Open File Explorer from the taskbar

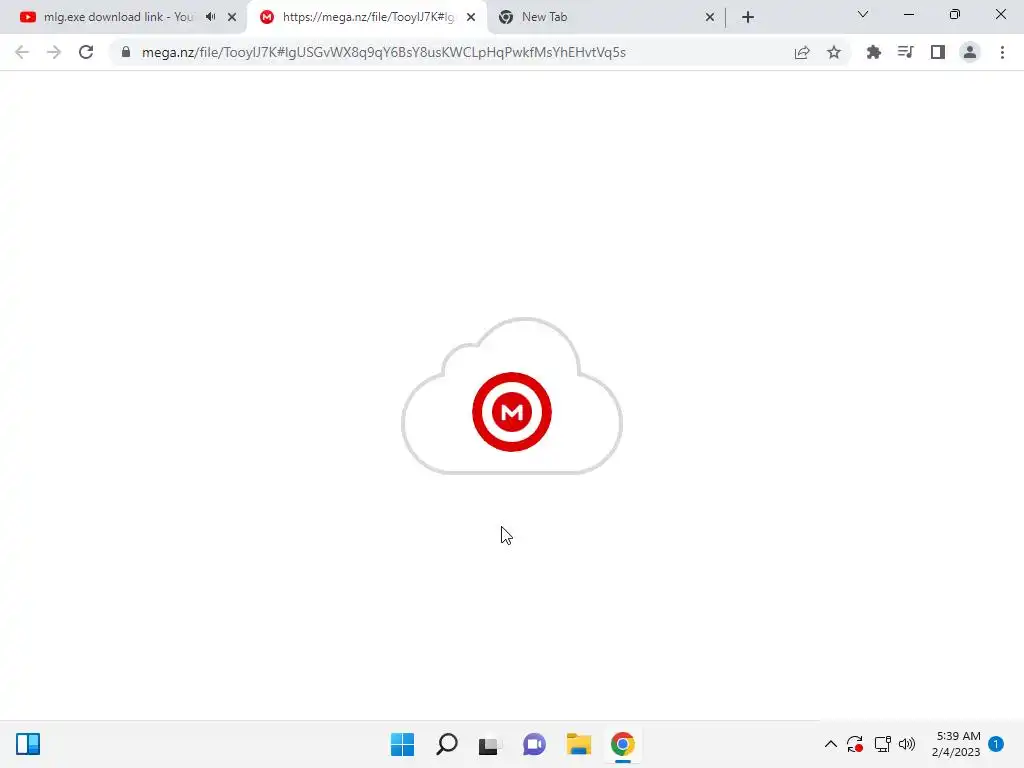(579, 744)
